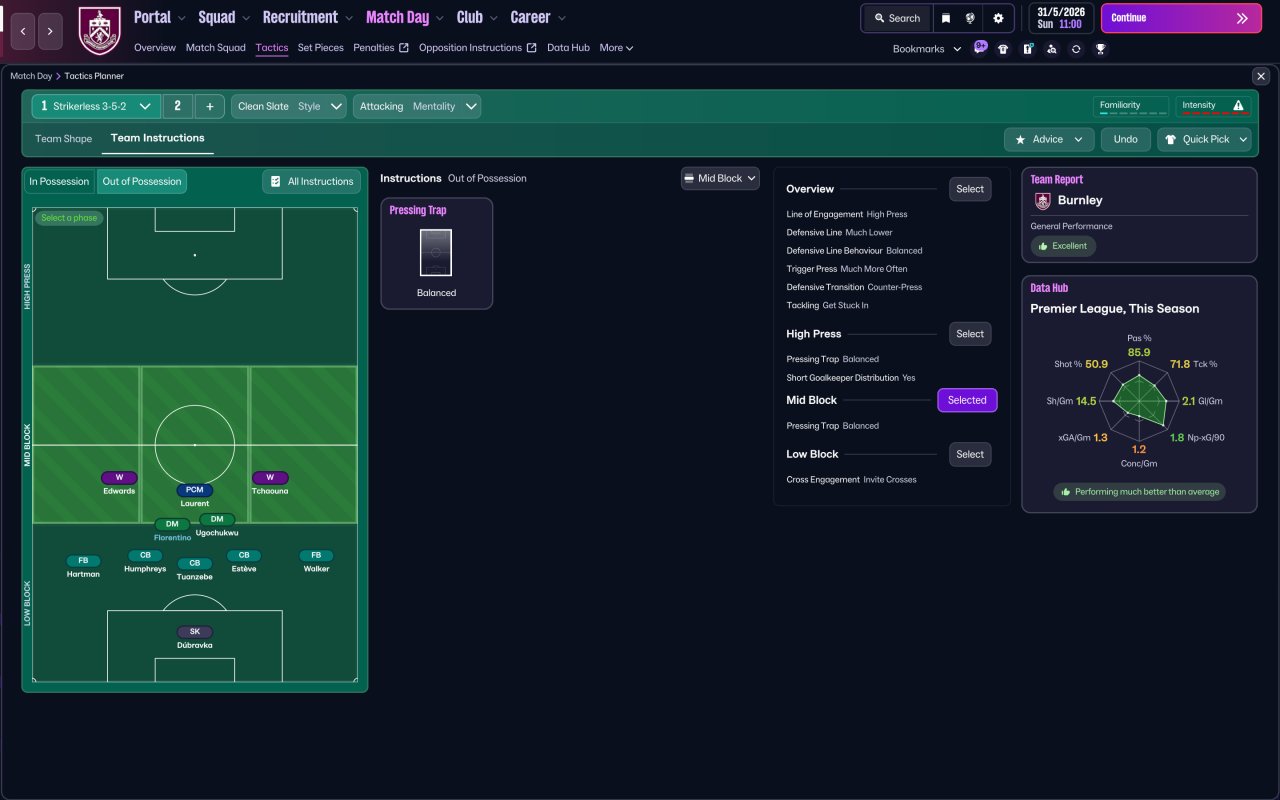Screen dimensions: 1280x800
Task: Open the Data Hub tab
Action: point(568,47)
